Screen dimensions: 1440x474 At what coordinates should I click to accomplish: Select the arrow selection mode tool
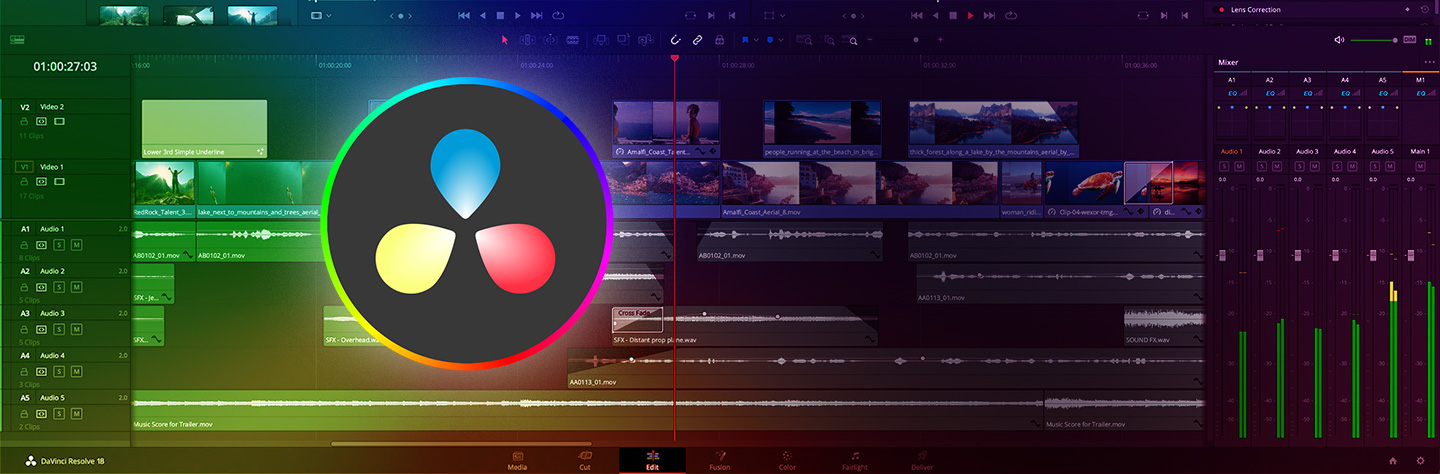[504, 40]
